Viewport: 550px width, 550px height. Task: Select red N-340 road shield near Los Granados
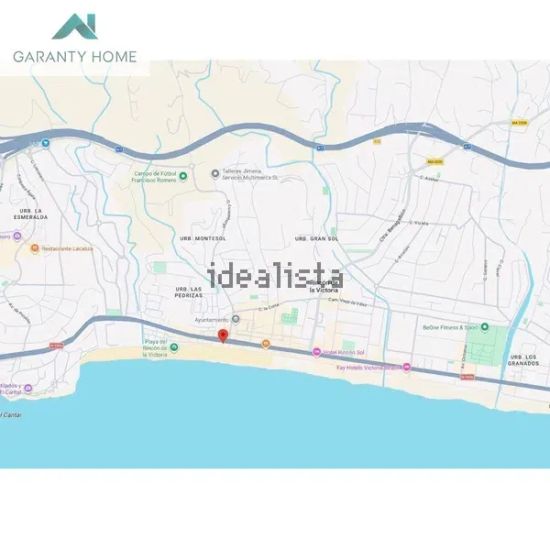467,377
